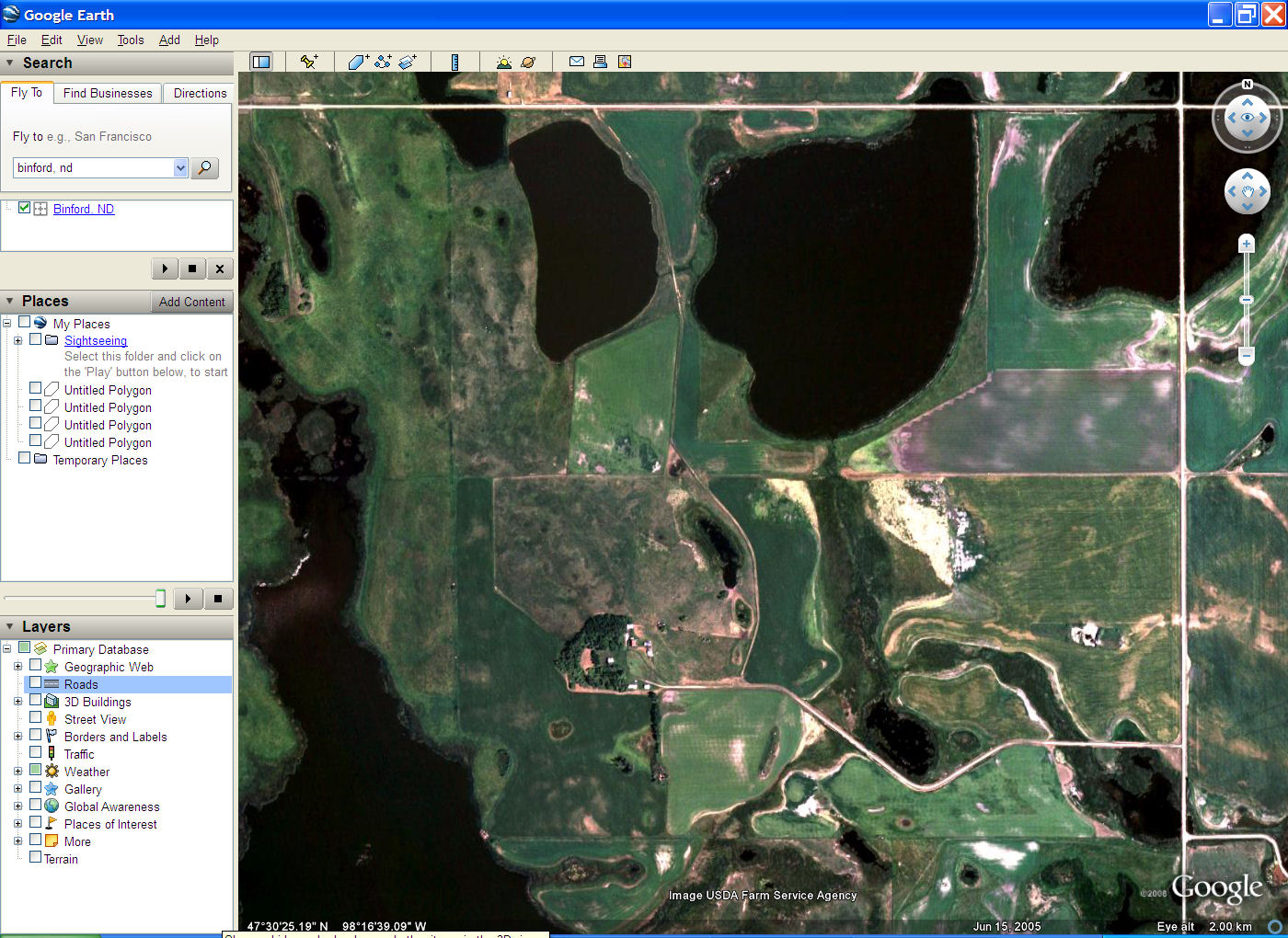Stop the search results tour

point(192,269)
